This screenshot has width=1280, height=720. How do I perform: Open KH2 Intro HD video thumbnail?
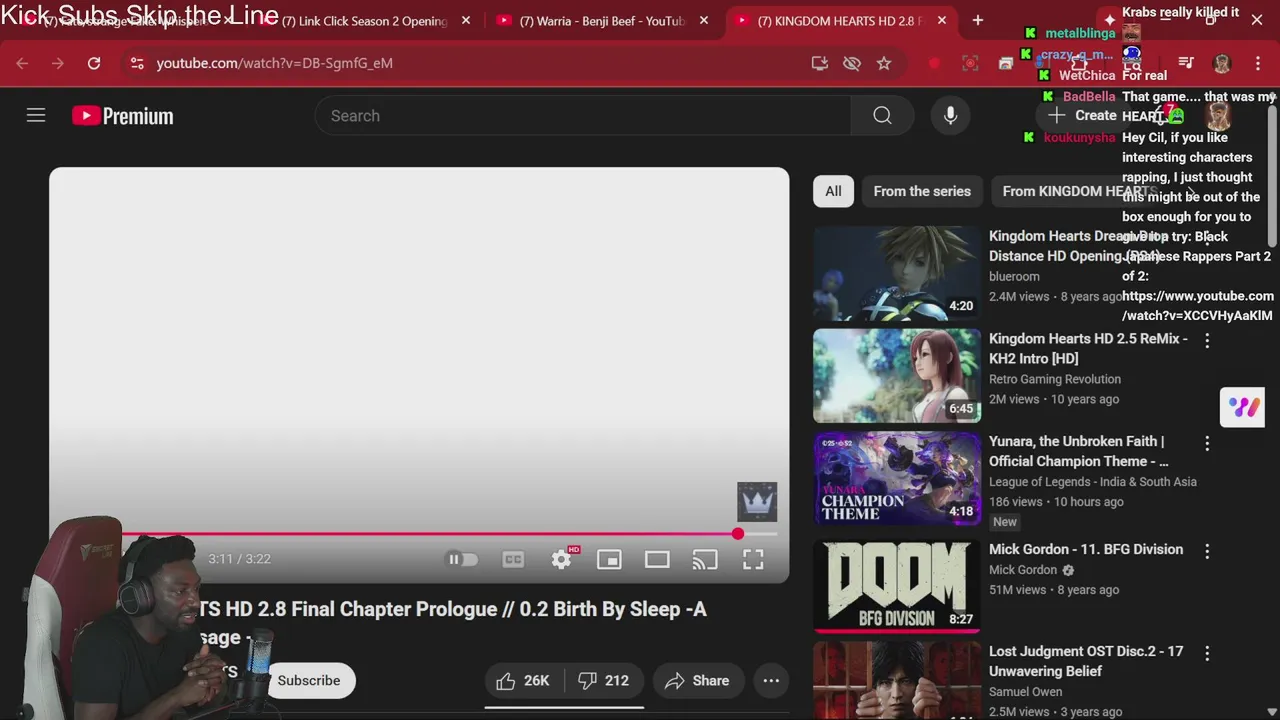pyautogui.click(x=897, y=376)
